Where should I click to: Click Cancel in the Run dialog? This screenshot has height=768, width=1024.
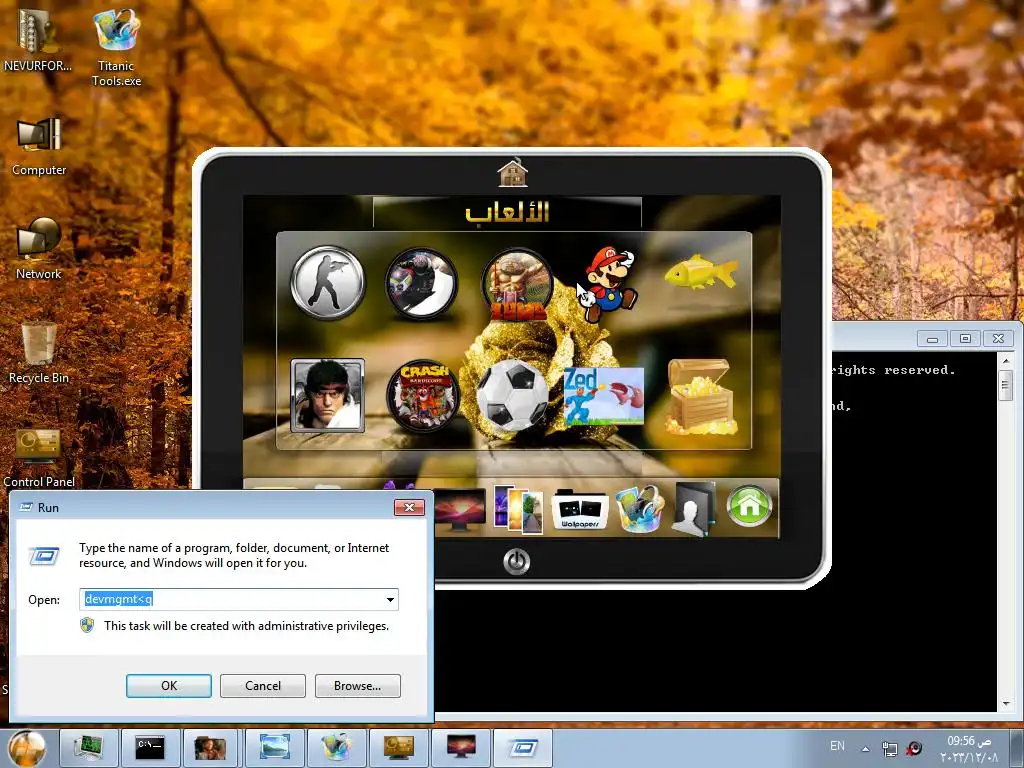tap(263, 686)
